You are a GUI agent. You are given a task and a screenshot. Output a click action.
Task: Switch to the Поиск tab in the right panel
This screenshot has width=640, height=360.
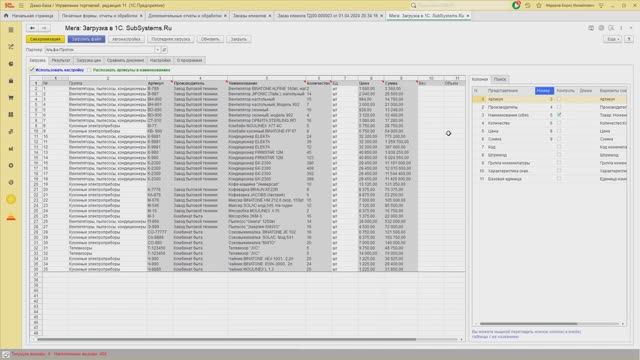tap(500, 79)
